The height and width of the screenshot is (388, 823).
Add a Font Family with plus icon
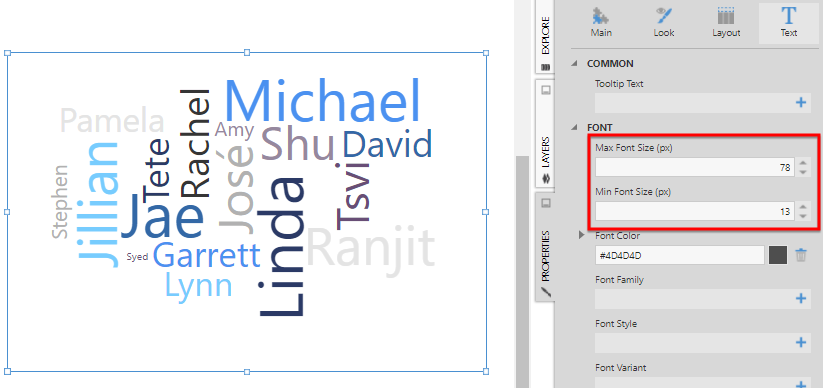point(800,299)
